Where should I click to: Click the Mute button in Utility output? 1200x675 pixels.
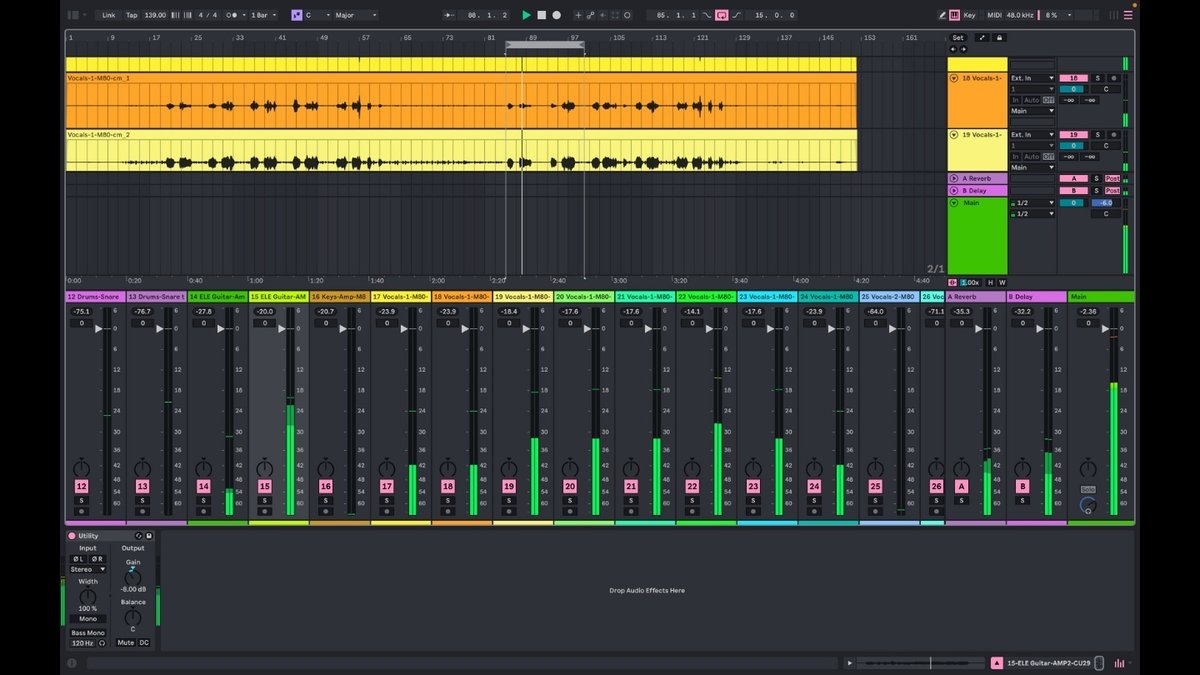click(125, 643)
